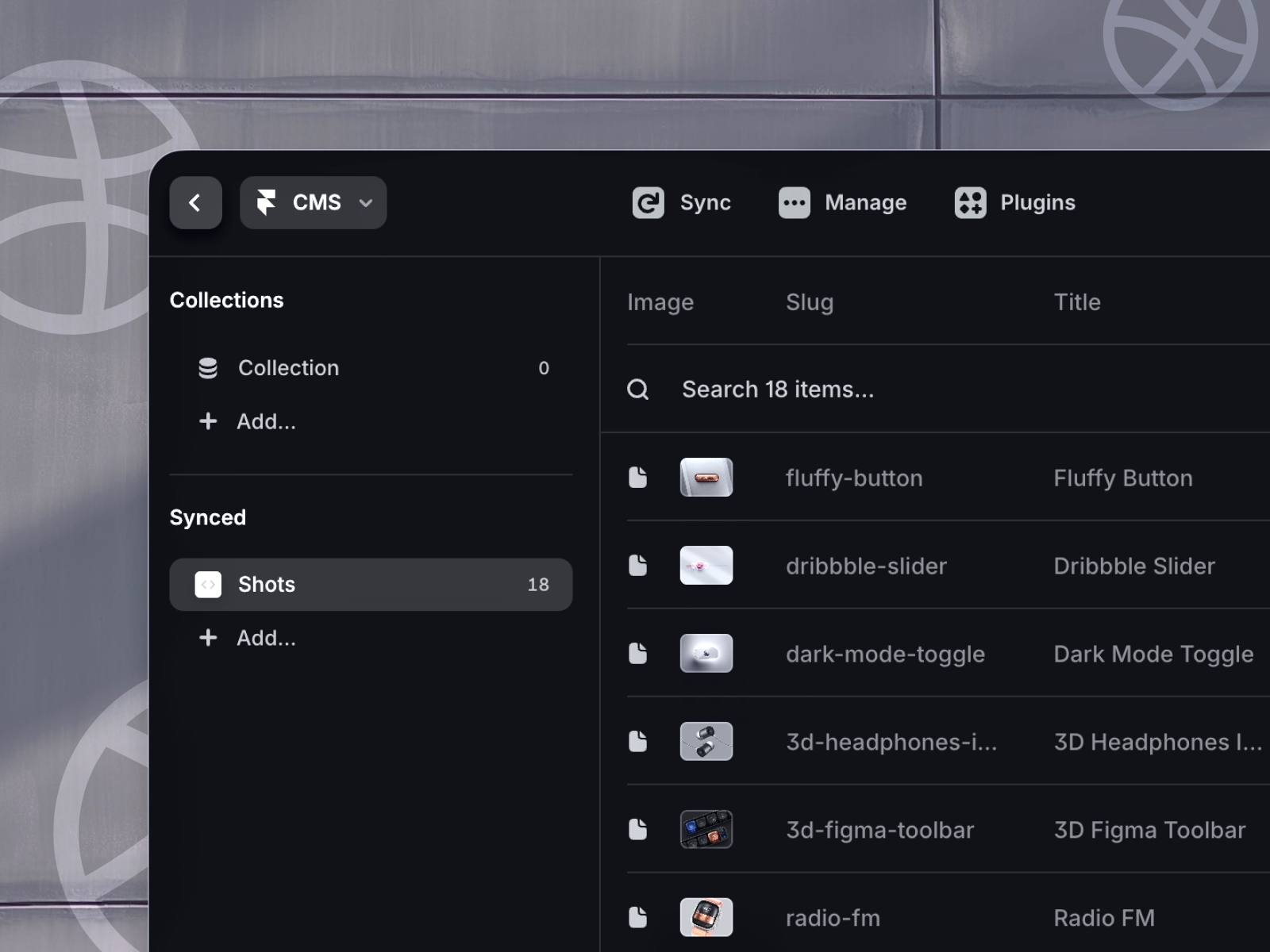Screen dimensions: 1270x952
Task: Click the Sync icon in the toolbar
Action: coord(647,202)
